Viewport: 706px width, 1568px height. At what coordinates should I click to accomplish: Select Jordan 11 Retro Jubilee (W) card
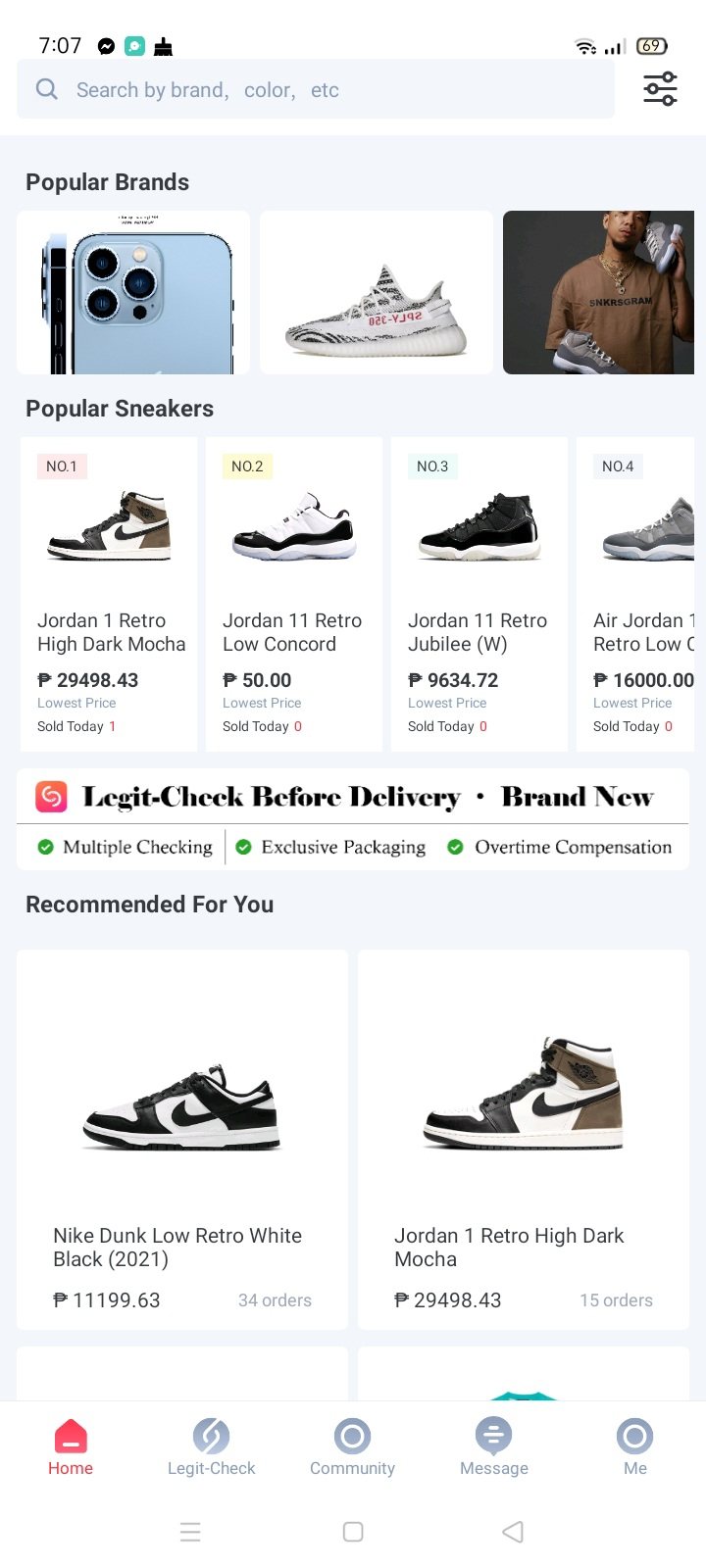(479, 594)
